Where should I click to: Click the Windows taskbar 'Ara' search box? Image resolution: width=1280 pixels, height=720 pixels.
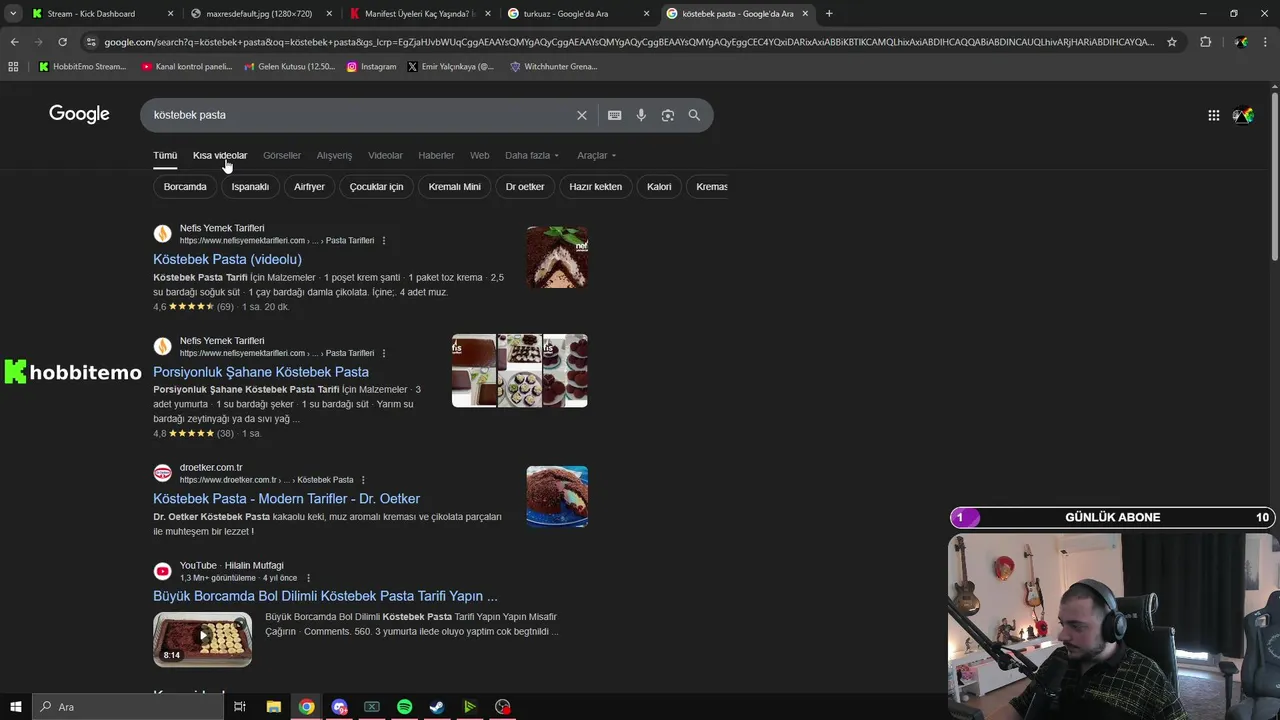[x=128, y=707]
